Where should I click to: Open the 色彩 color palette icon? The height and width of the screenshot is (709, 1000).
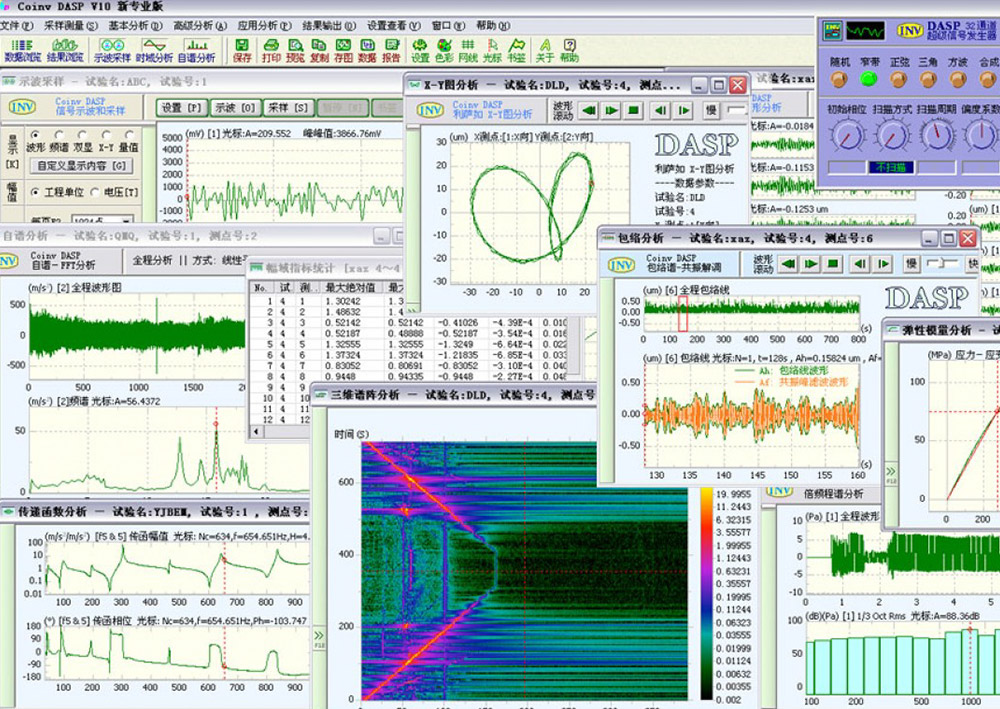(x=444, y=50)
